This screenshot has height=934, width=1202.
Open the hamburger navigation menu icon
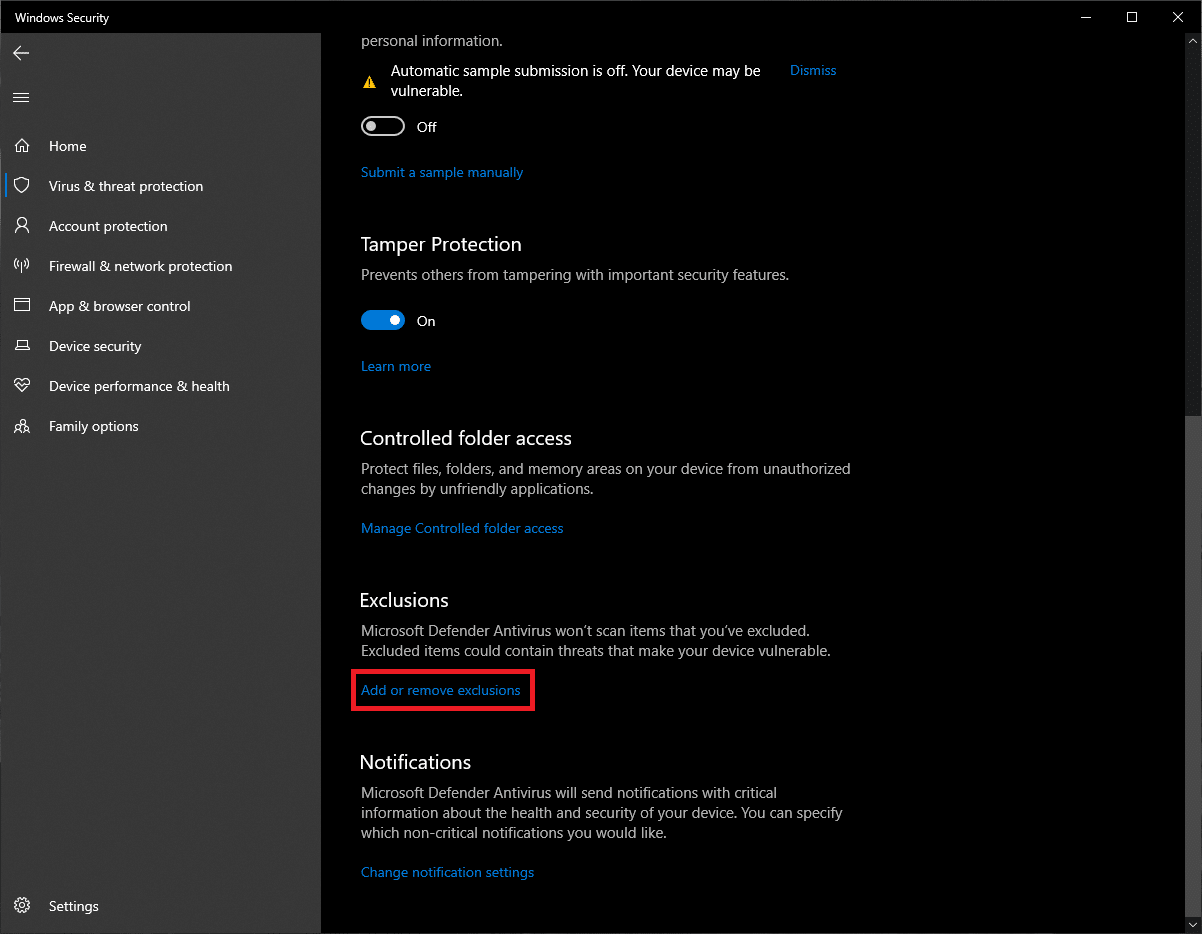tap(21, 97)
